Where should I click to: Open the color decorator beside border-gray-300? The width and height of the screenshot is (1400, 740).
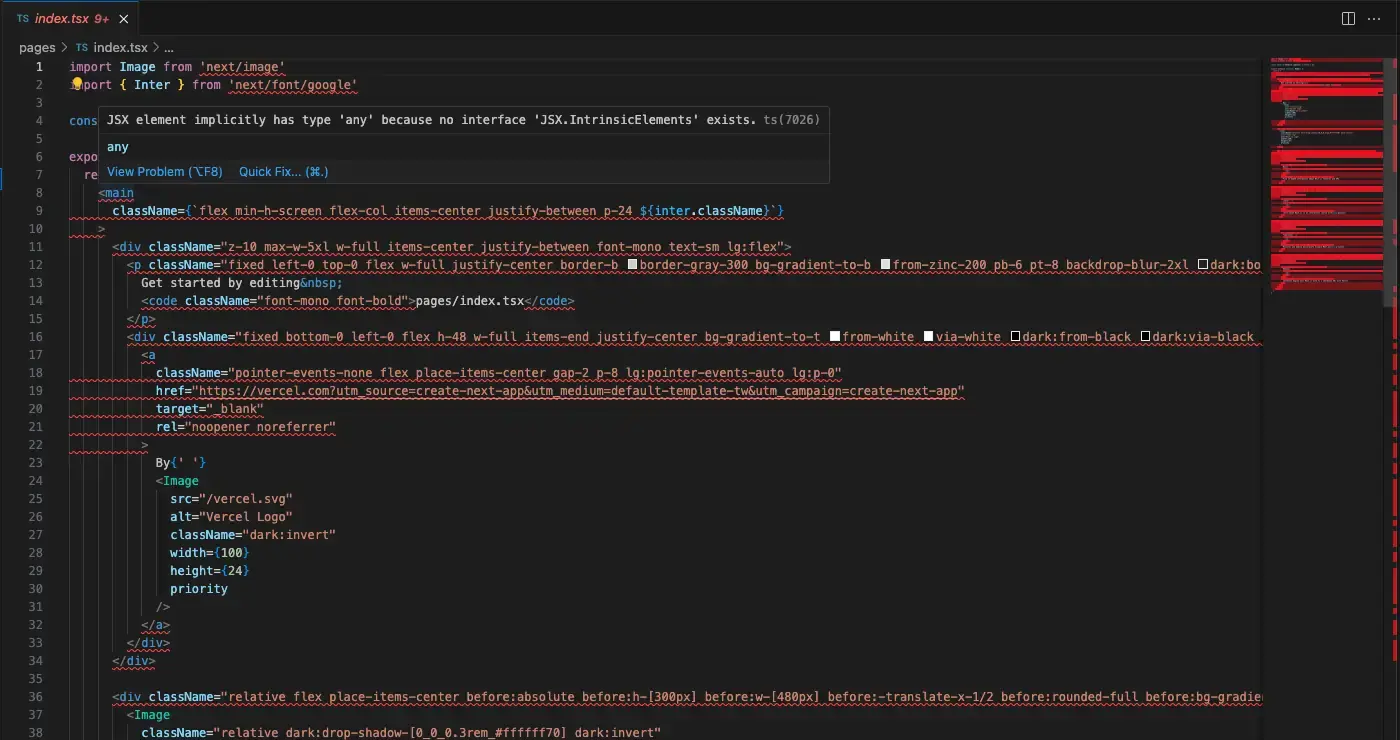[x=631, y=265]
